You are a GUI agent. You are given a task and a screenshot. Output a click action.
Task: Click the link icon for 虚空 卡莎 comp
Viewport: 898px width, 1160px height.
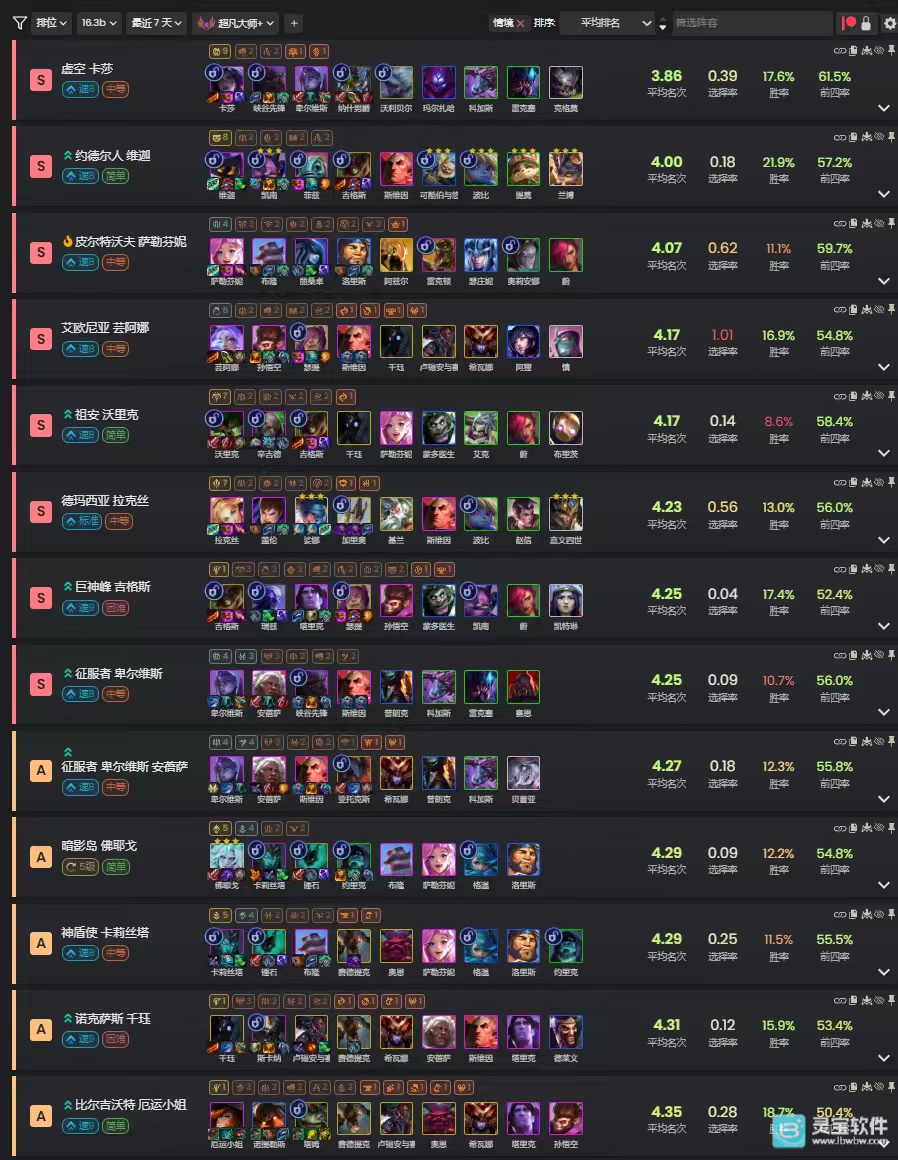coord(840,51)
